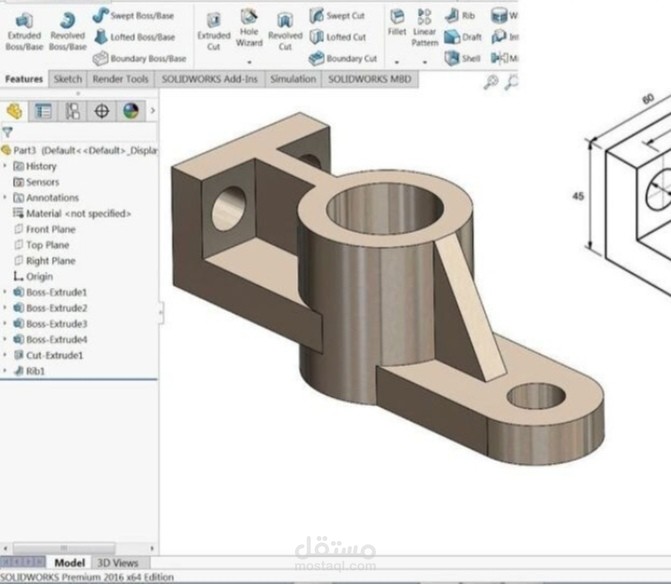Click scroll right arrow under feature tree
The image size is (671, 585).
[152, 548]
